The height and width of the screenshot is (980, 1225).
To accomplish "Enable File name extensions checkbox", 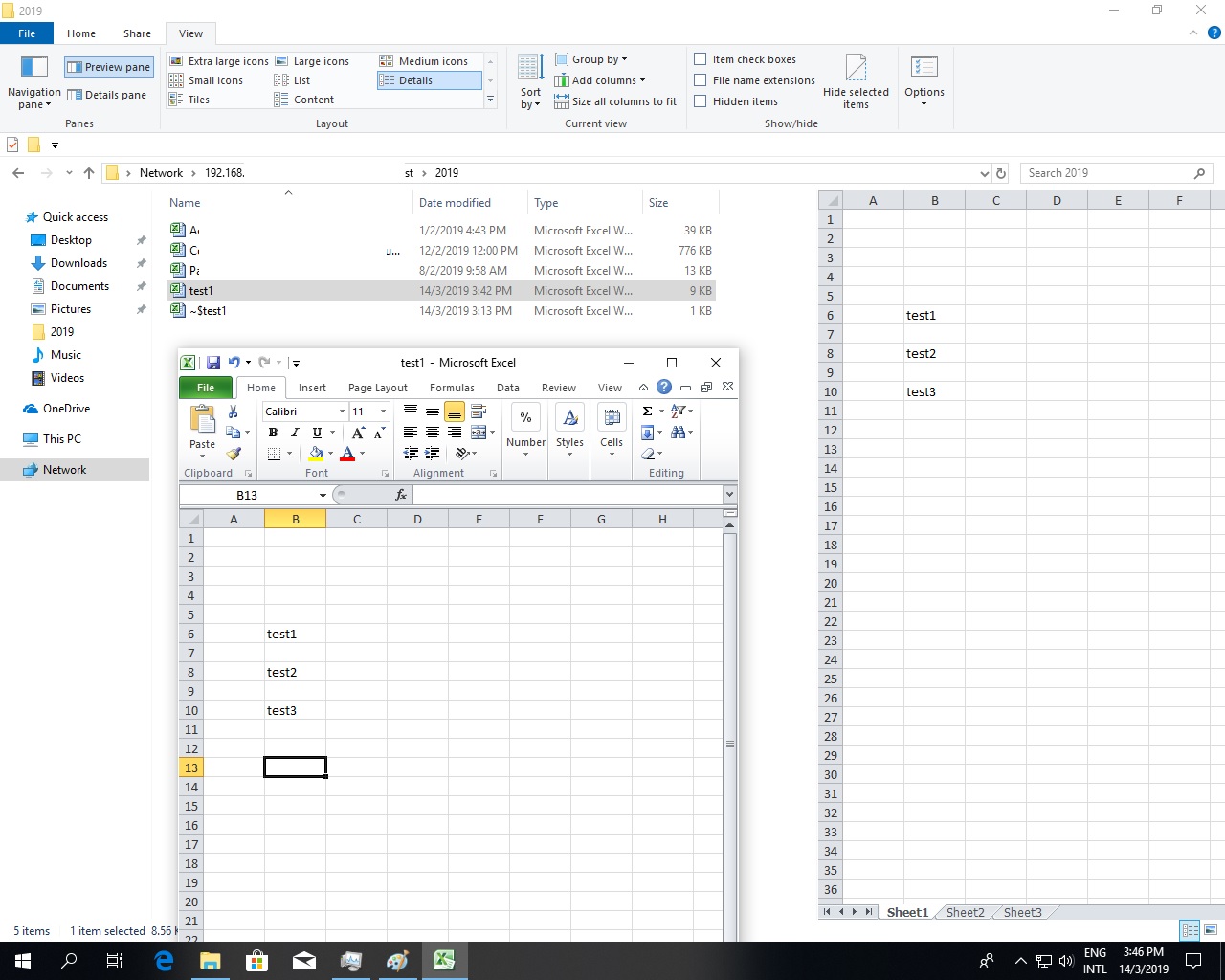I will (701, 80).
